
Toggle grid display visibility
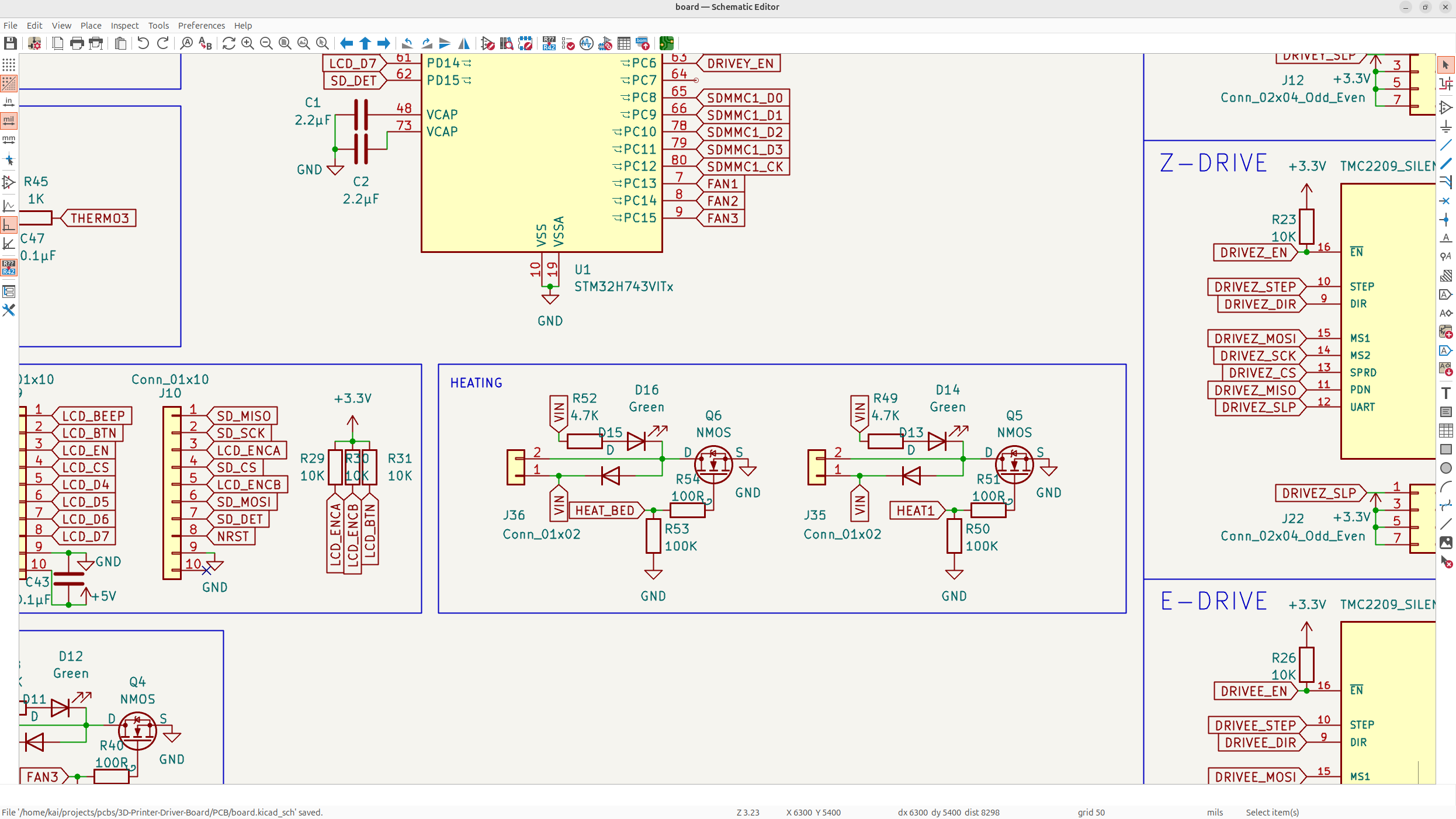pos(9,64)
